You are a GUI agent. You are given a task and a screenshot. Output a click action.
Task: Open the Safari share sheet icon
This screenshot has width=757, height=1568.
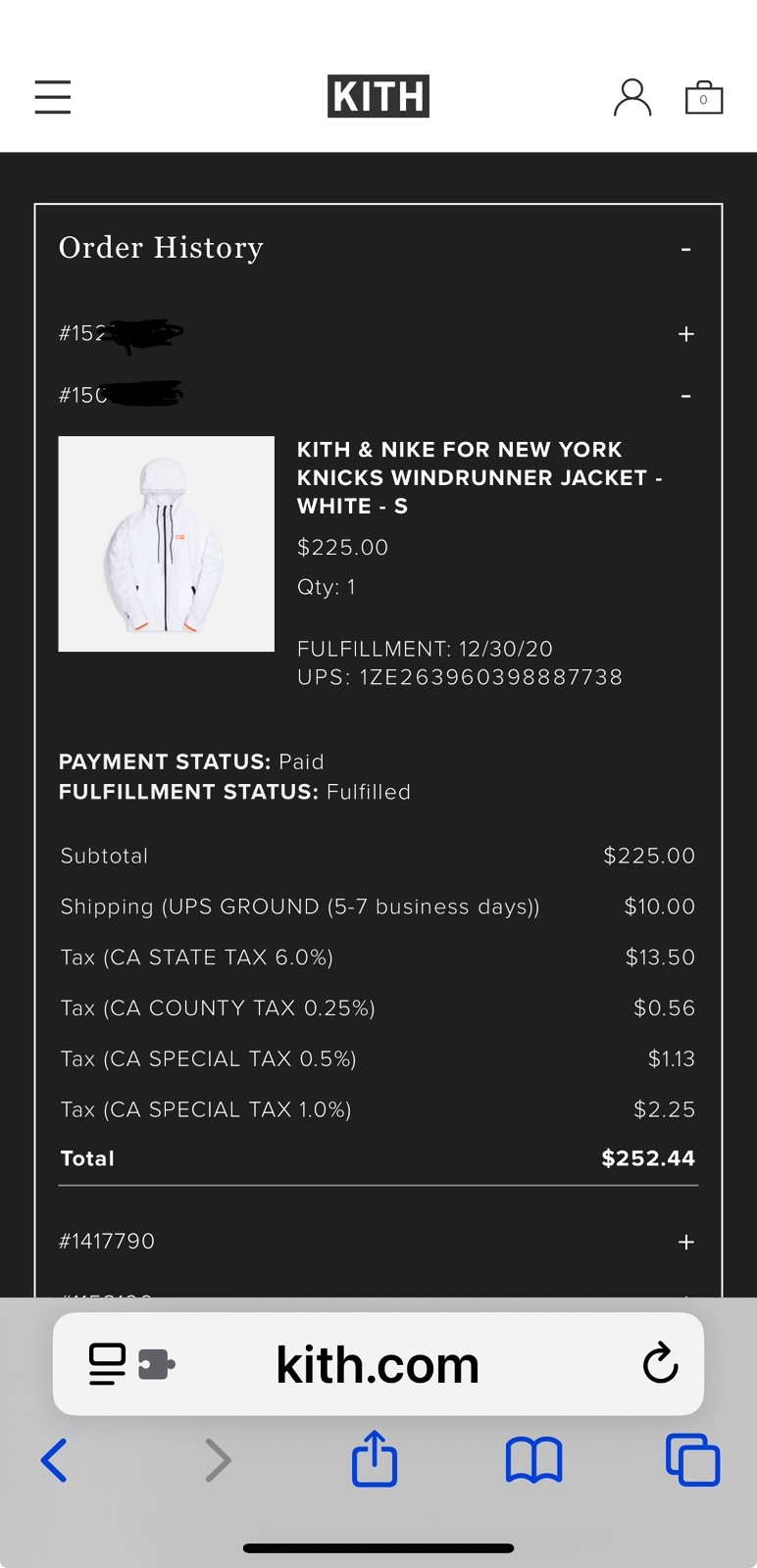pos(375,1458)
